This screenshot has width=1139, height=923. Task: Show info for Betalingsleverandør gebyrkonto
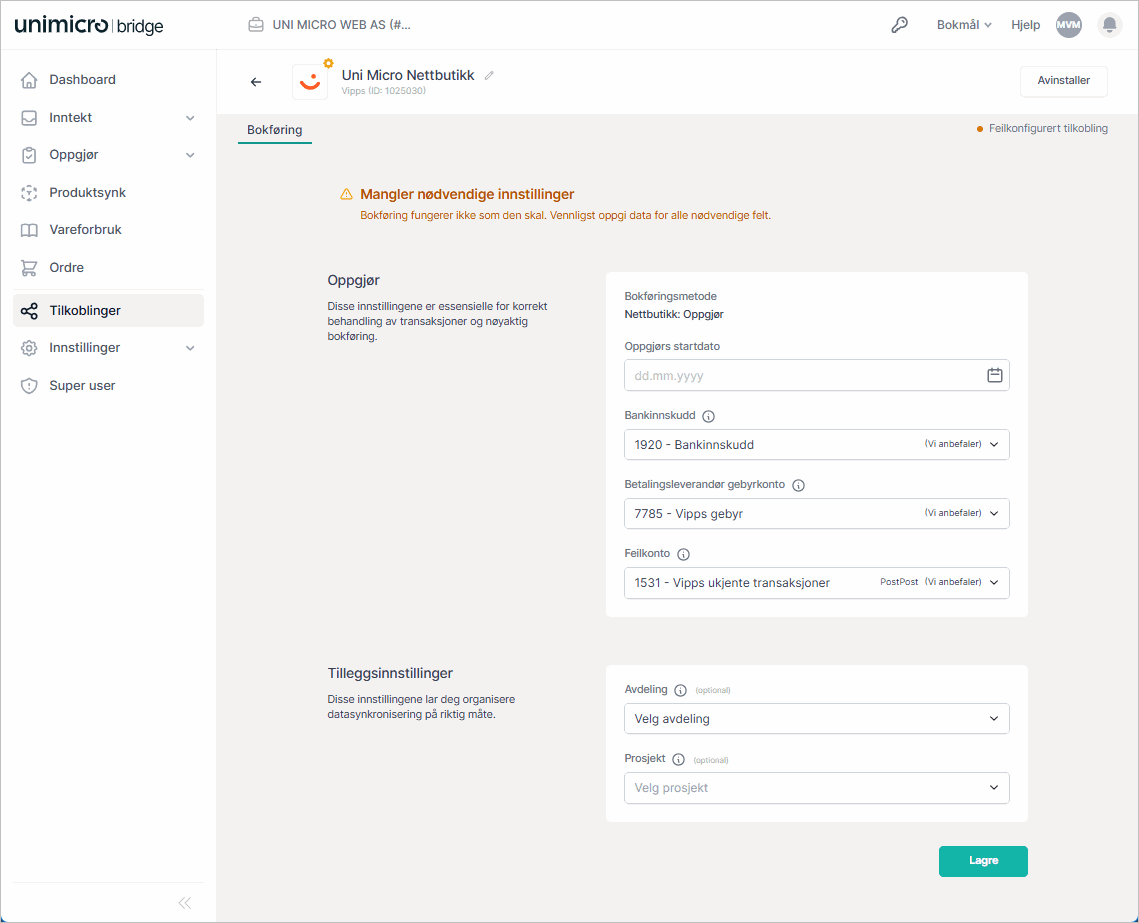point(798,485)
